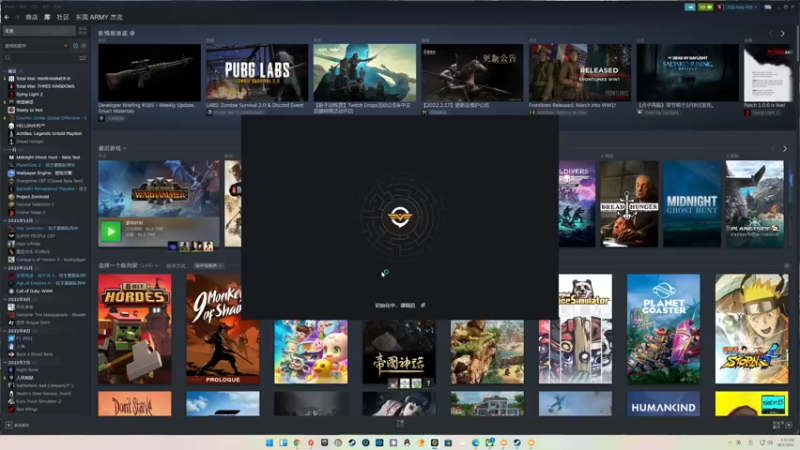Select Total War: WARHAMMER III in the sidebar

(43, 79)
